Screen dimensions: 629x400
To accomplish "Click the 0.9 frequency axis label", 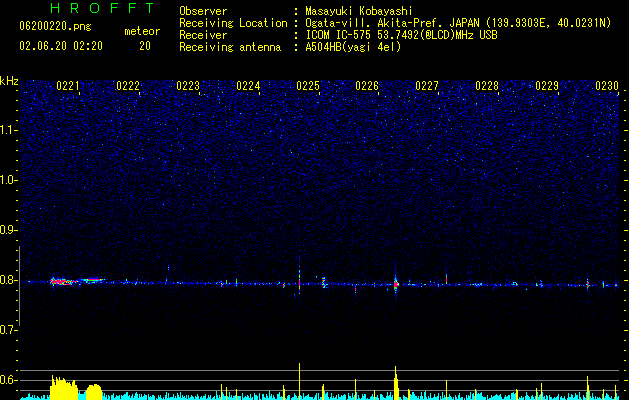I will pyautogui.click(x=9, y=230).
